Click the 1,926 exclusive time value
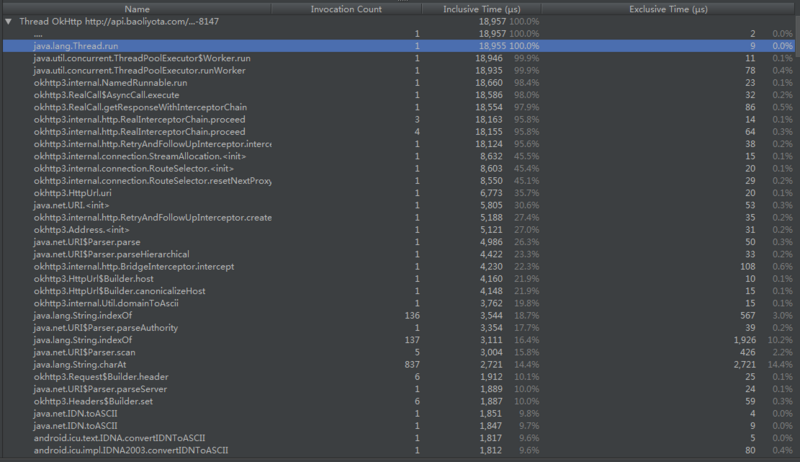 (x=744, y=340)
